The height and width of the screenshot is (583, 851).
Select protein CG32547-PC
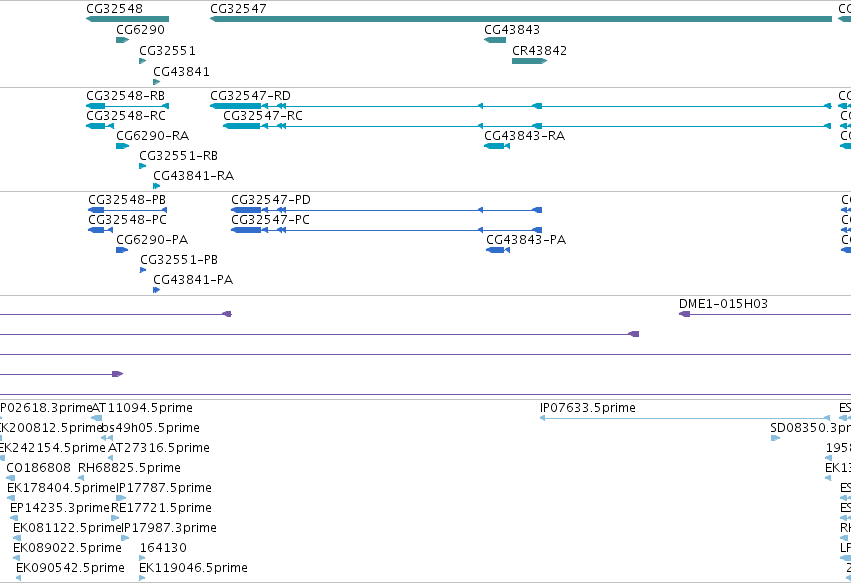tap(270, 220)
